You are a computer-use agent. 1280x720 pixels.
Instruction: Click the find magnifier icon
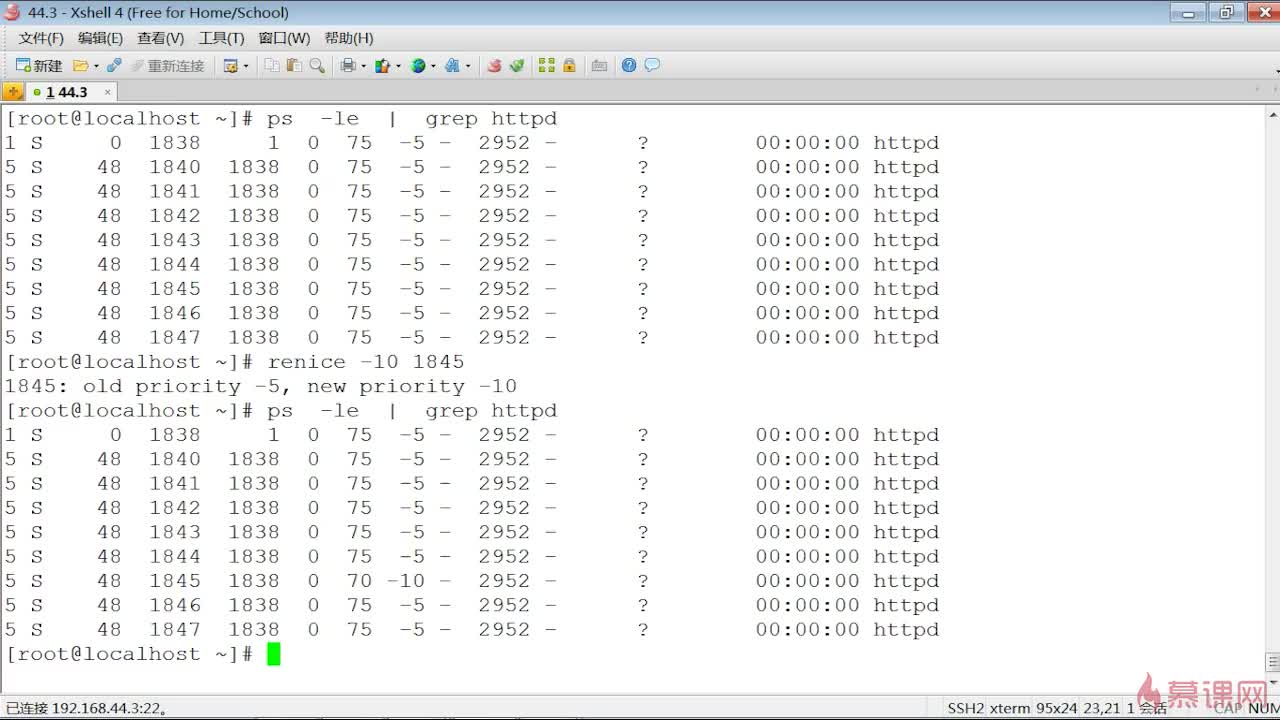tap(317, 65)
